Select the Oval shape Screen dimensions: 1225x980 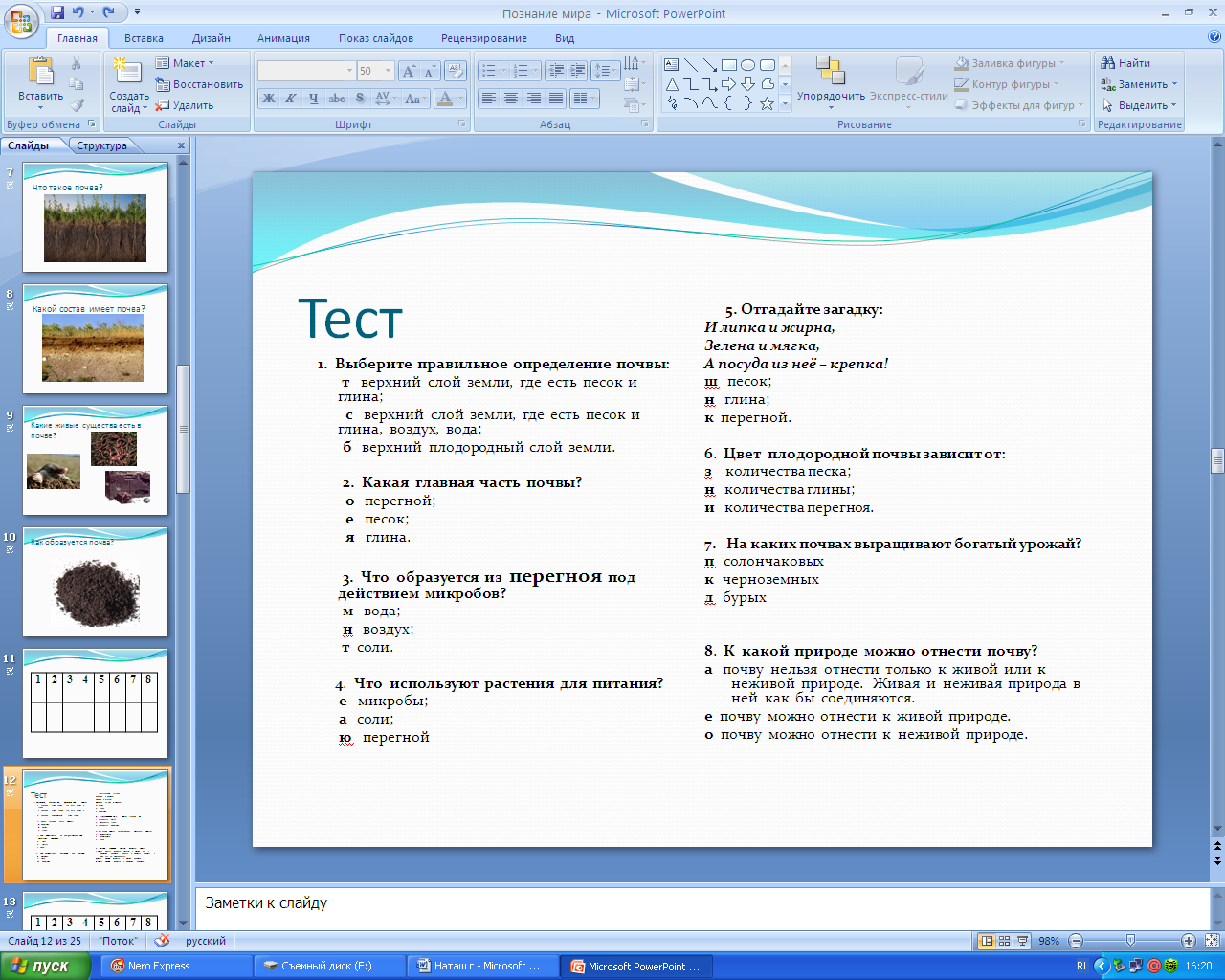pyautogui.click(x=748, y=64)
